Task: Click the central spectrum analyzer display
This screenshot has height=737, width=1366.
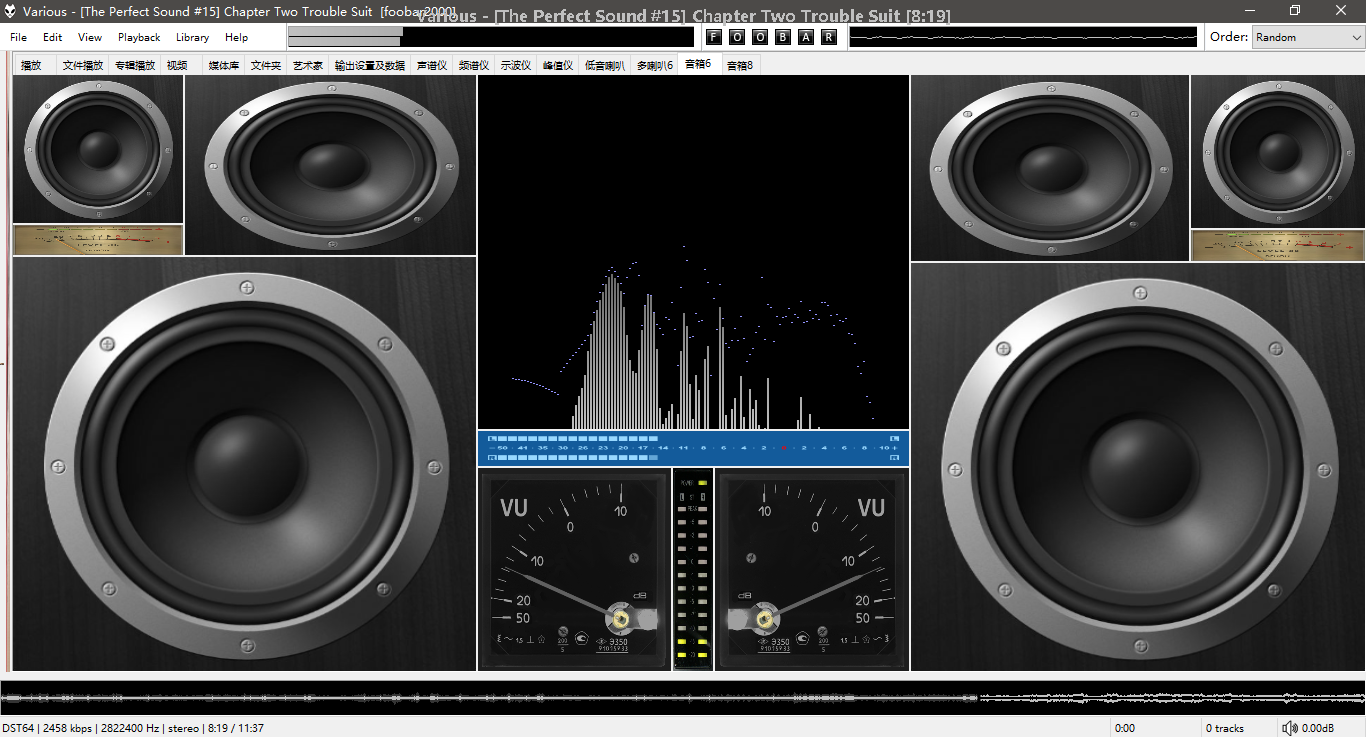Action: pos(693,252)
